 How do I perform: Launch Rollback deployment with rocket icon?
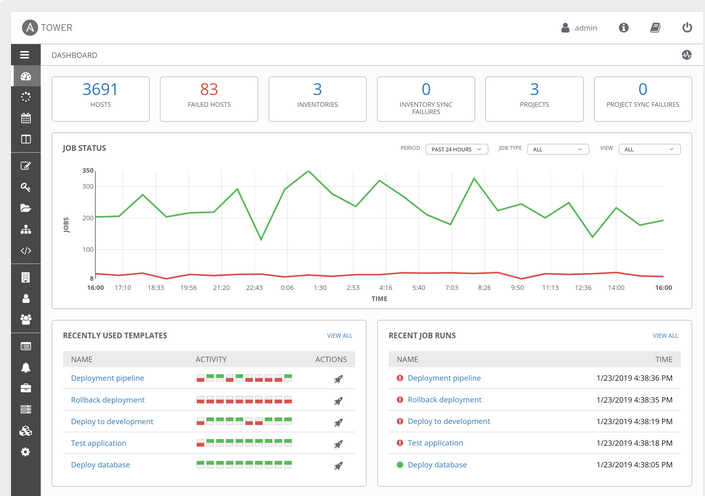pos(339,401)
